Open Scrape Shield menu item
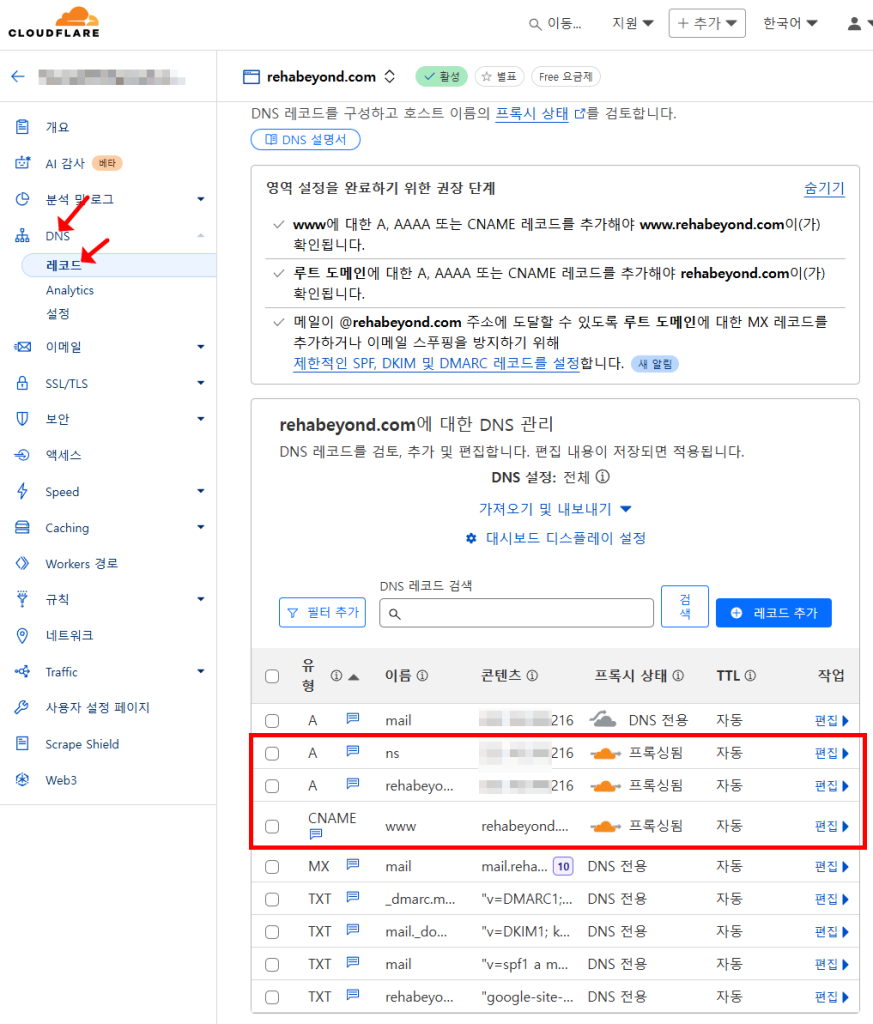This screenshot has height=1024, width=873. point(82,744)
